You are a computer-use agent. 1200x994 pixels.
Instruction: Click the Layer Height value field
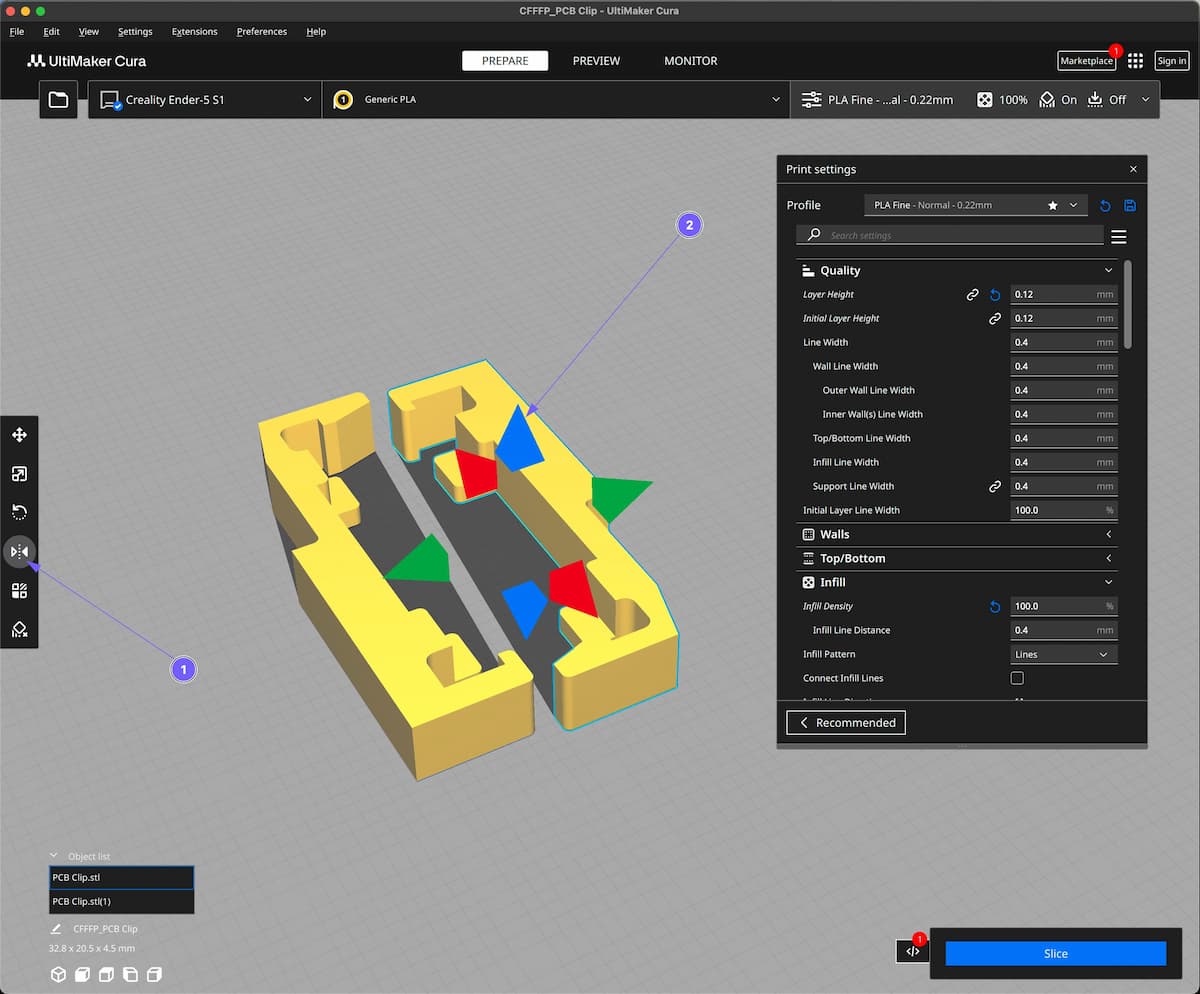click(x=1064, y=295)
